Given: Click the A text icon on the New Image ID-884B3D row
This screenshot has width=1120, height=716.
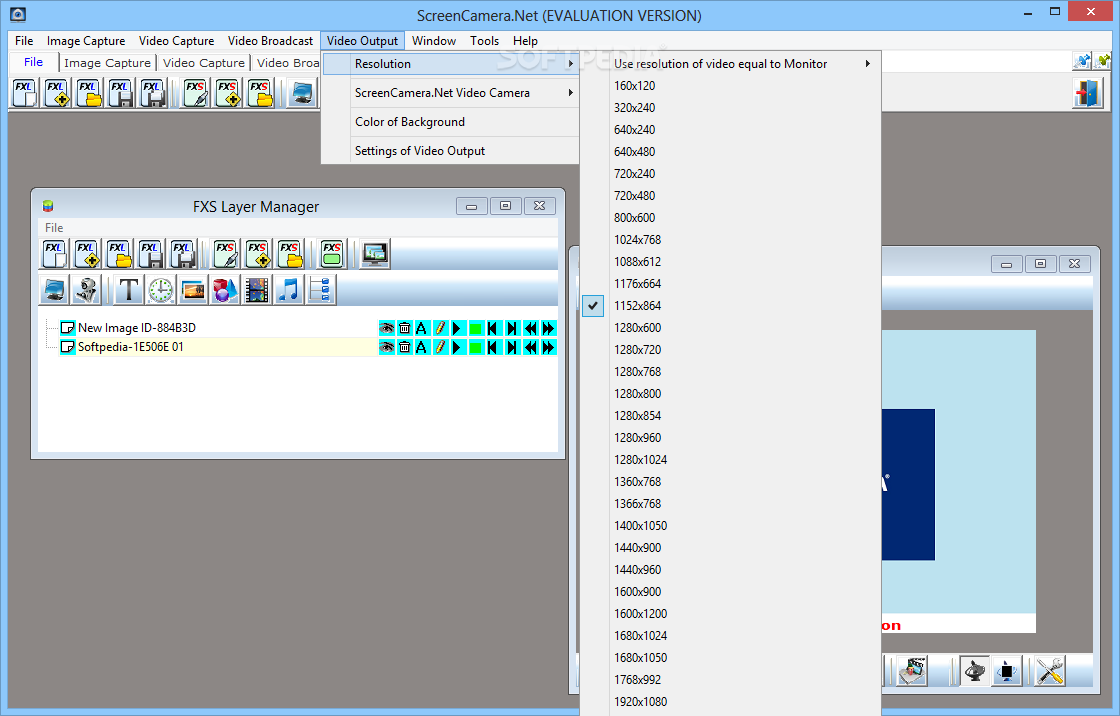Looking at the screenshot, I should pyautogui.click(x=421, y=328).
